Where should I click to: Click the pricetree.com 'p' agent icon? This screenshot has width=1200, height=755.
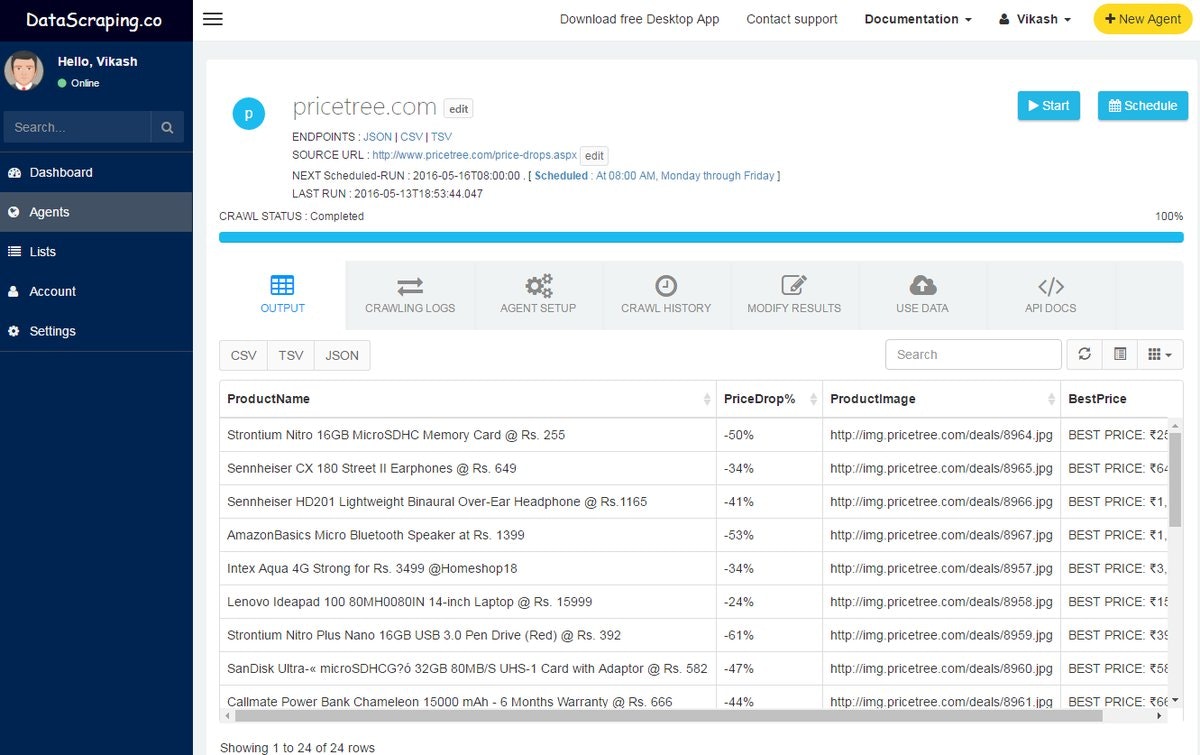point(248,114)
